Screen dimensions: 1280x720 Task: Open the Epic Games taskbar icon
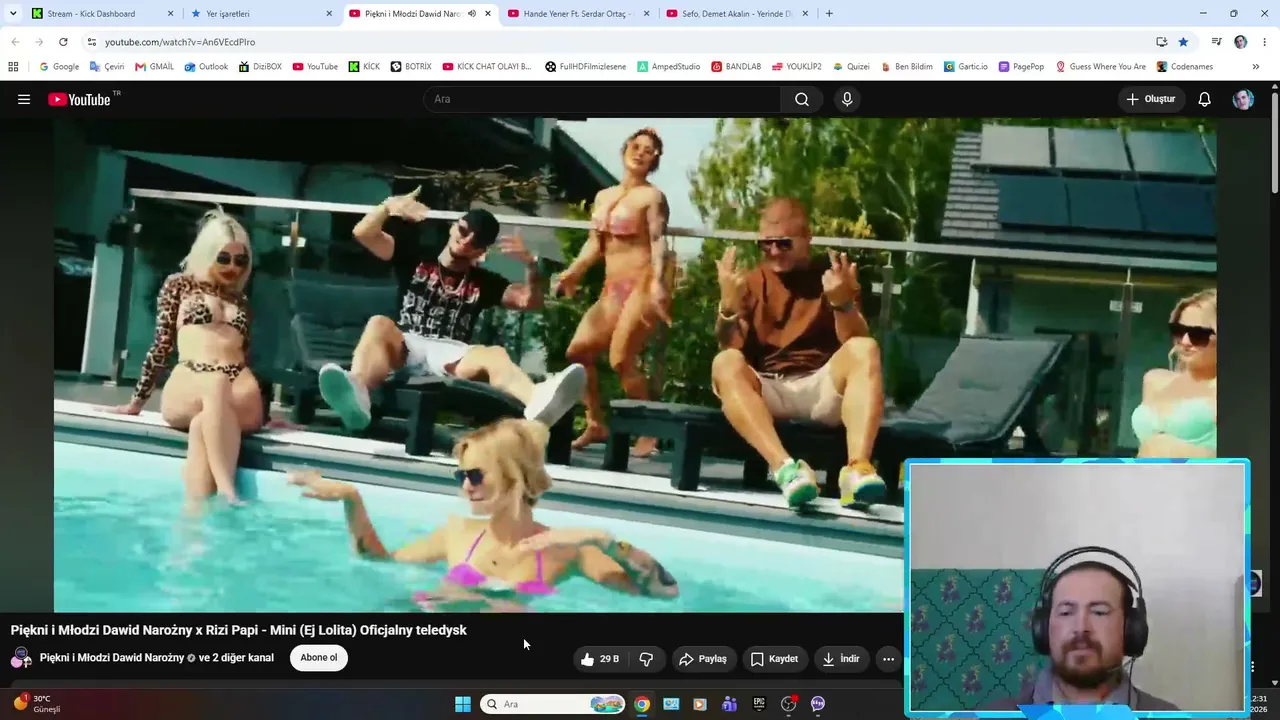click(759, 704)
